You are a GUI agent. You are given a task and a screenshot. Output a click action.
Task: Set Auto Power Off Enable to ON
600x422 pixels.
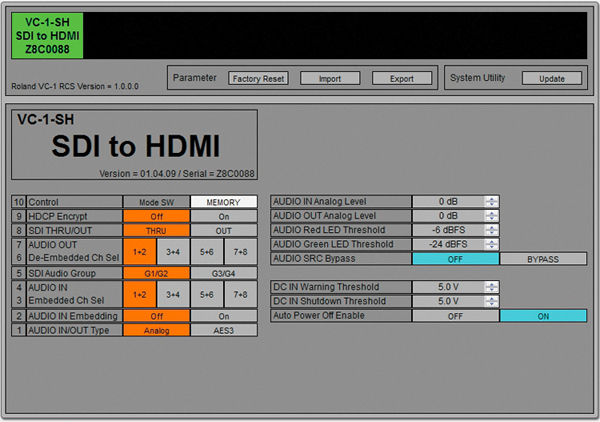543,316
